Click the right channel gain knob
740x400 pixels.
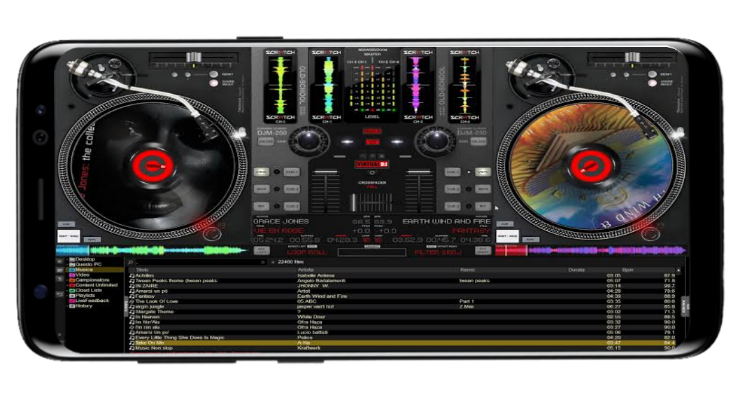436,140
